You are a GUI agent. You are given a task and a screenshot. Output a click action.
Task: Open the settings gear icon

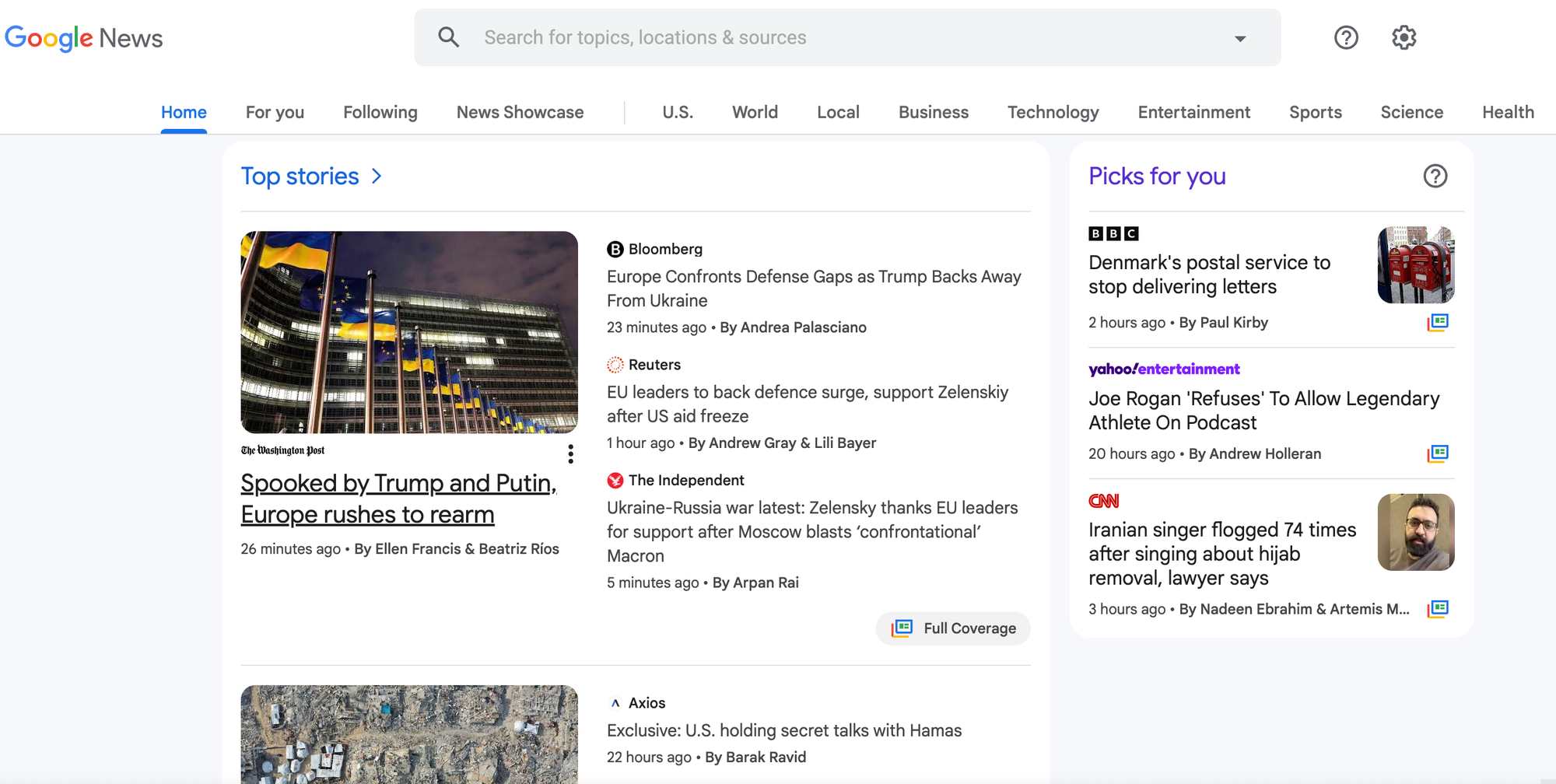[1404, 37]
